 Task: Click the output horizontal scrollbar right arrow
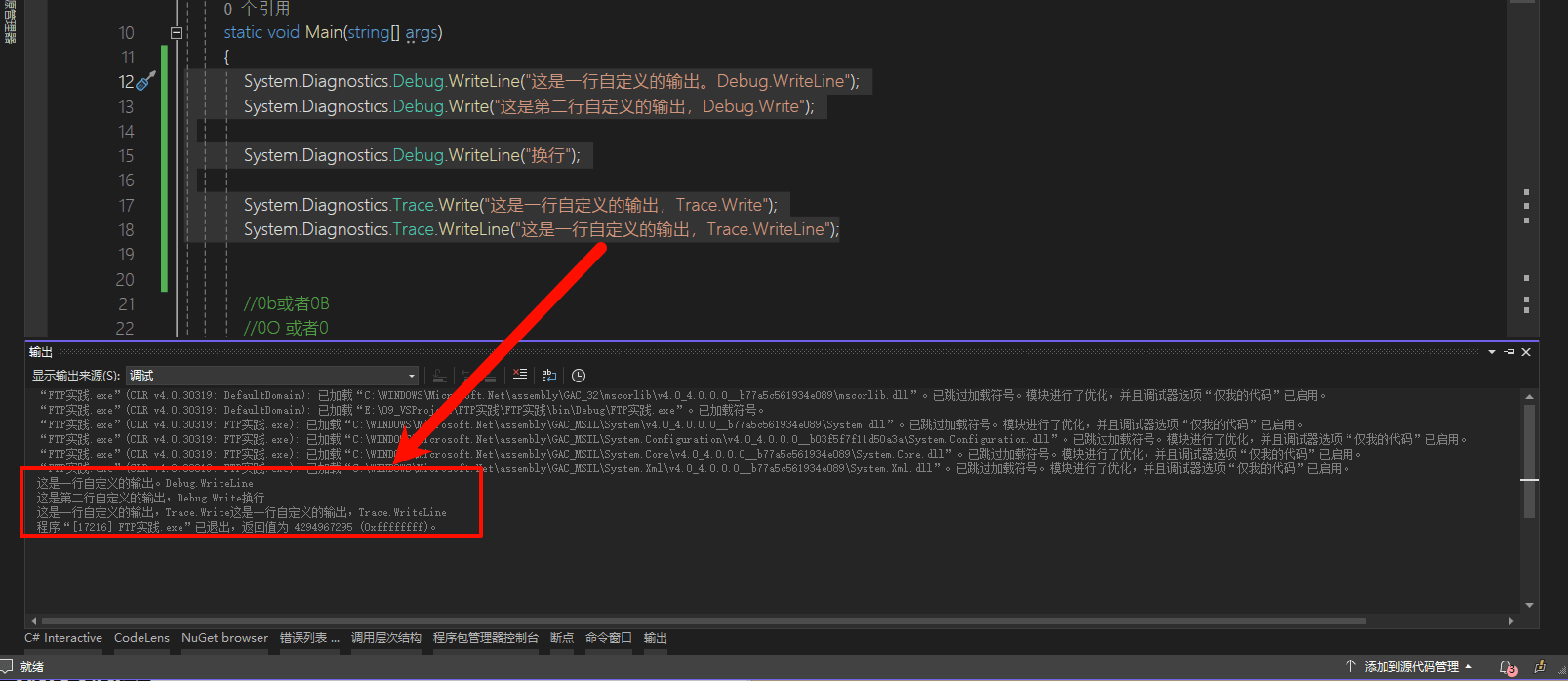click(1511, 621)
